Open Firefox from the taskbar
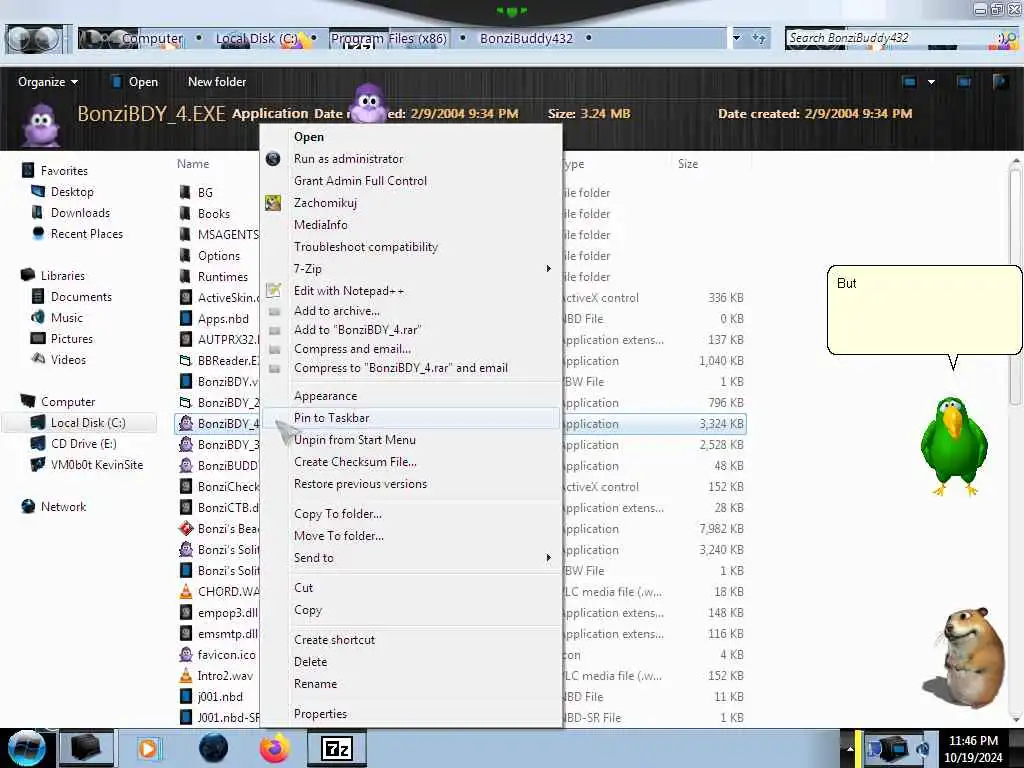The height and width of the screenshot is (768, 1024). [275, 748]
